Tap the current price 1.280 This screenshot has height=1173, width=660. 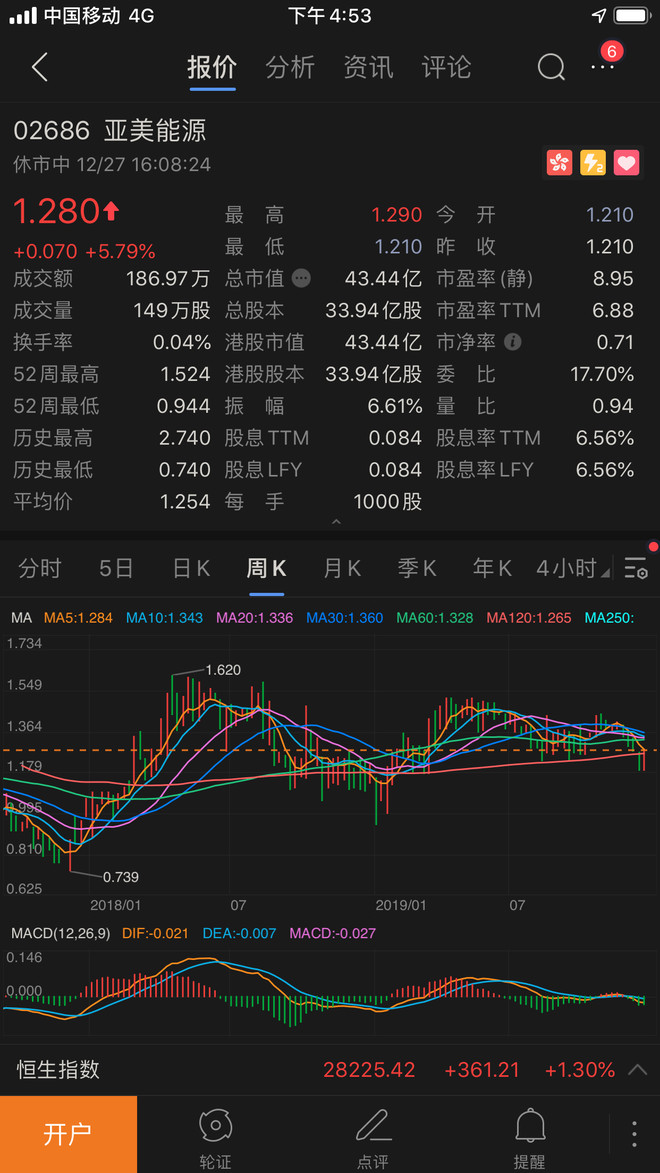(57, 212)
